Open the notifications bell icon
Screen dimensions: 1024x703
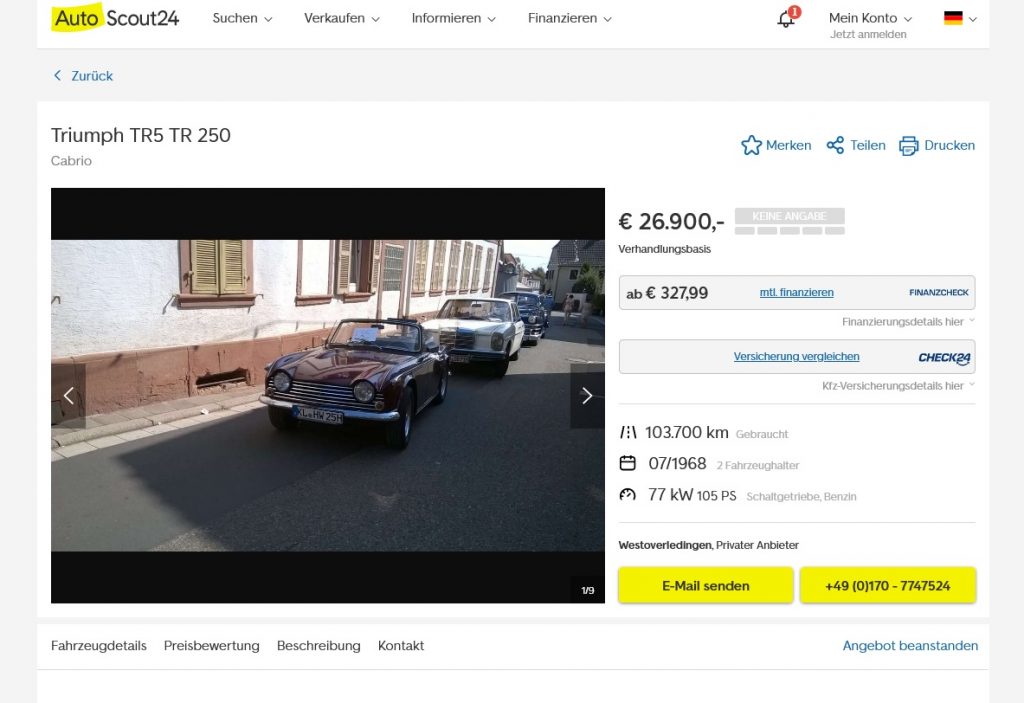(x=786, y=18)
